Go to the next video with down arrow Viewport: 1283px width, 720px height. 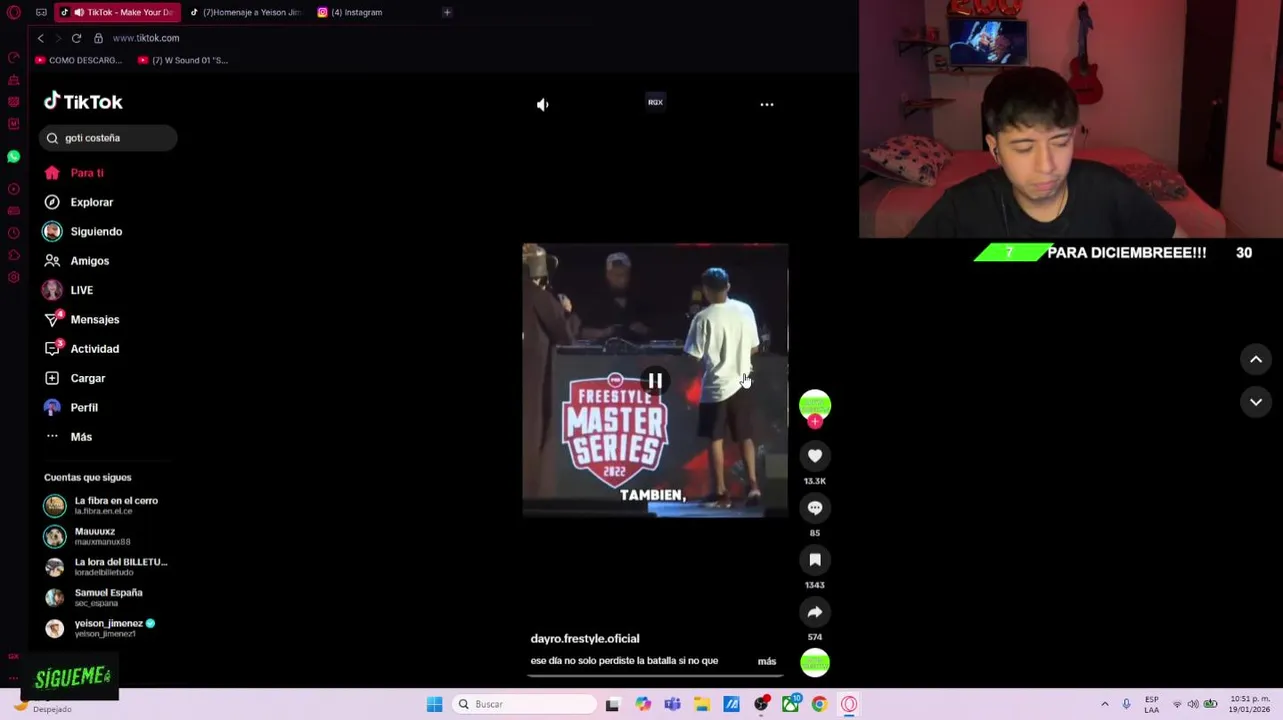click(x=1256, y=402)
